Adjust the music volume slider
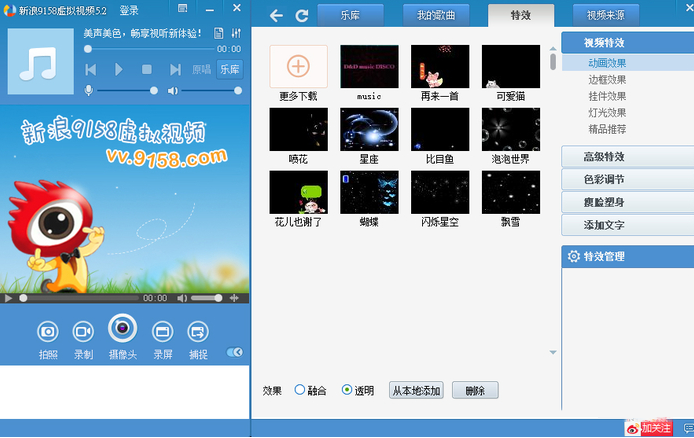694x438 pixels. [x=211, y=91]
